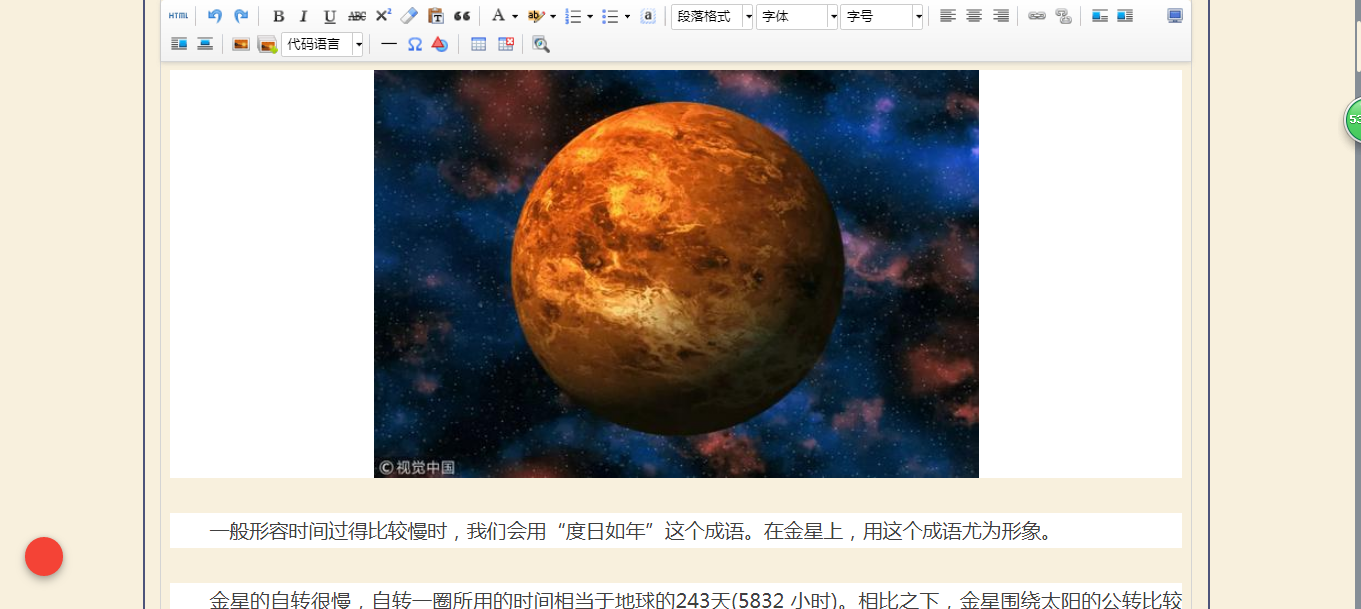Toggle italic formatting
The width and height of the screenshot is (1361, 609).
304,16
